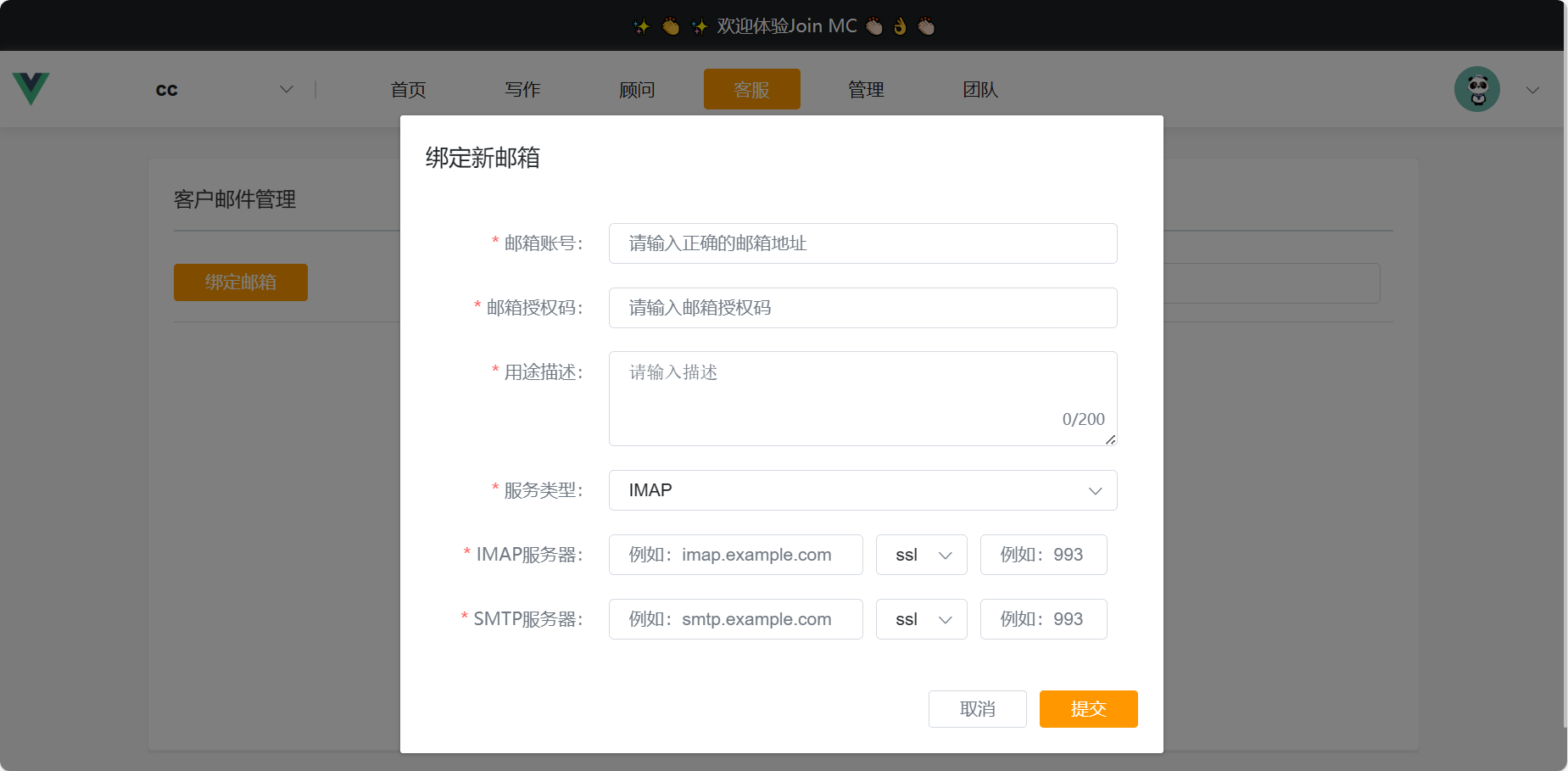Switch to the 顾问 menu tab
The height and width of the screenshot is (771, 1568).
637,90
